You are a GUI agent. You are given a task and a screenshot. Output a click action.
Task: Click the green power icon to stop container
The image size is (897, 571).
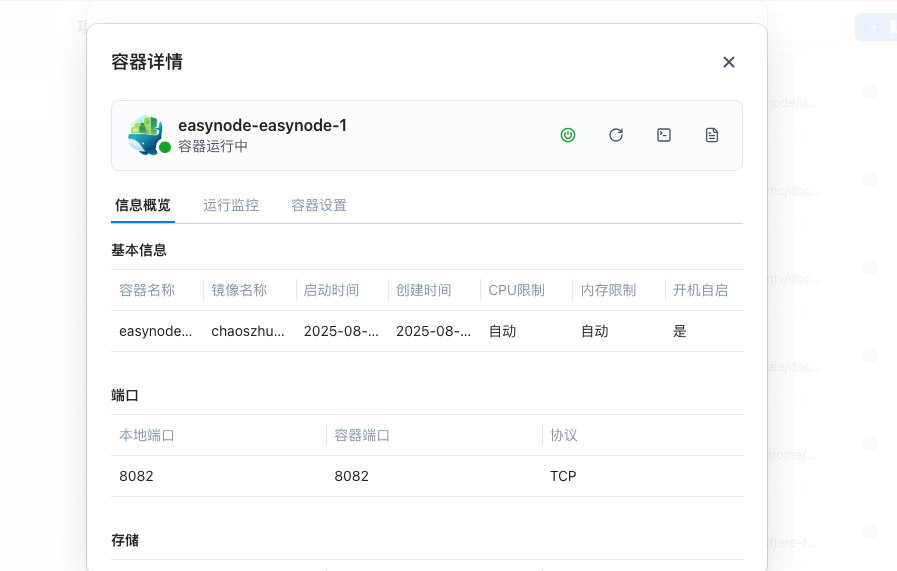pyautogui.click(x=568, y=135)
